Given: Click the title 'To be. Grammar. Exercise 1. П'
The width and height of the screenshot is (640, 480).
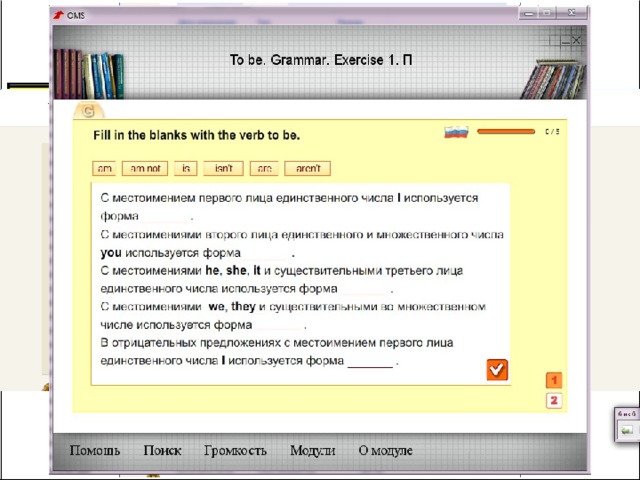Looking at the screenshot, I should [x=321, y=60].
